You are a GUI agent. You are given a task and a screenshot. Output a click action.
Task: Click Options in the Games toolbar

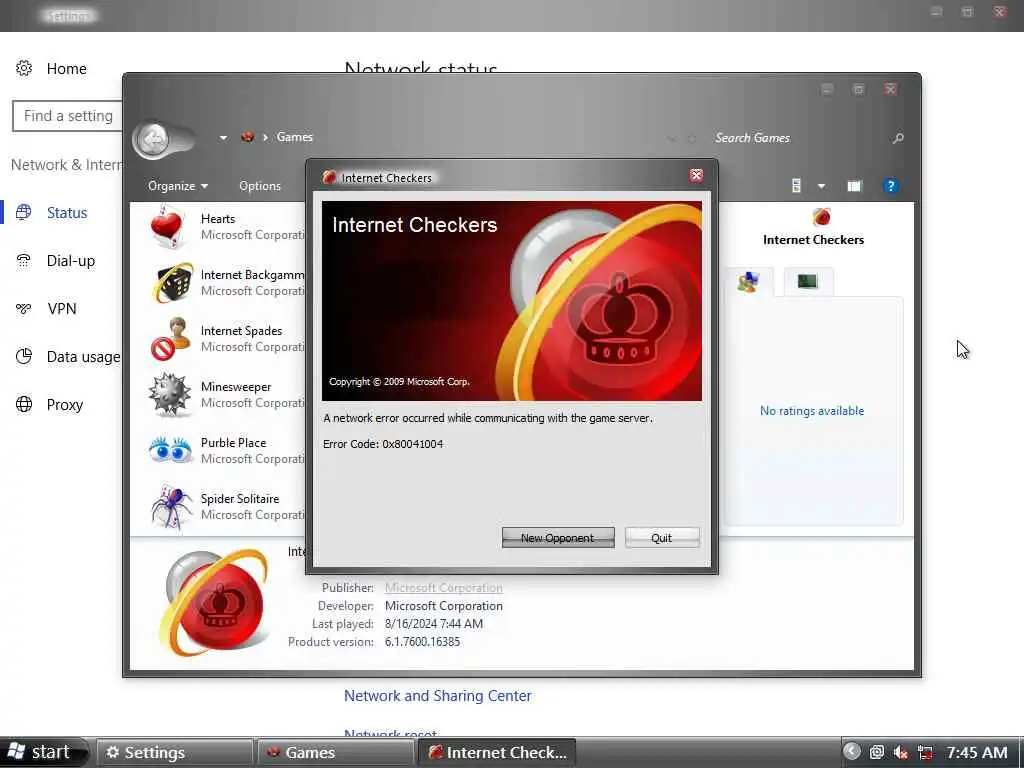(x=260, y=186)
